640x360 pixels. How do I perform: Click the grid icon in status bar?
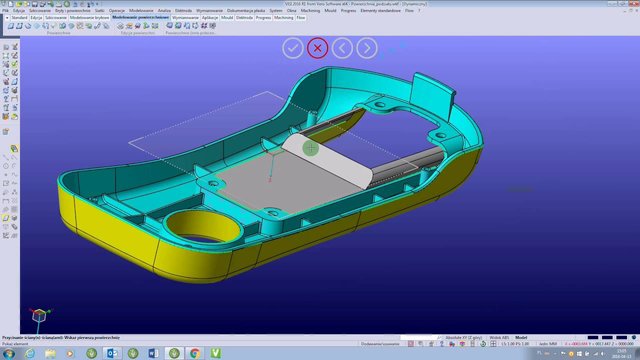493,344
